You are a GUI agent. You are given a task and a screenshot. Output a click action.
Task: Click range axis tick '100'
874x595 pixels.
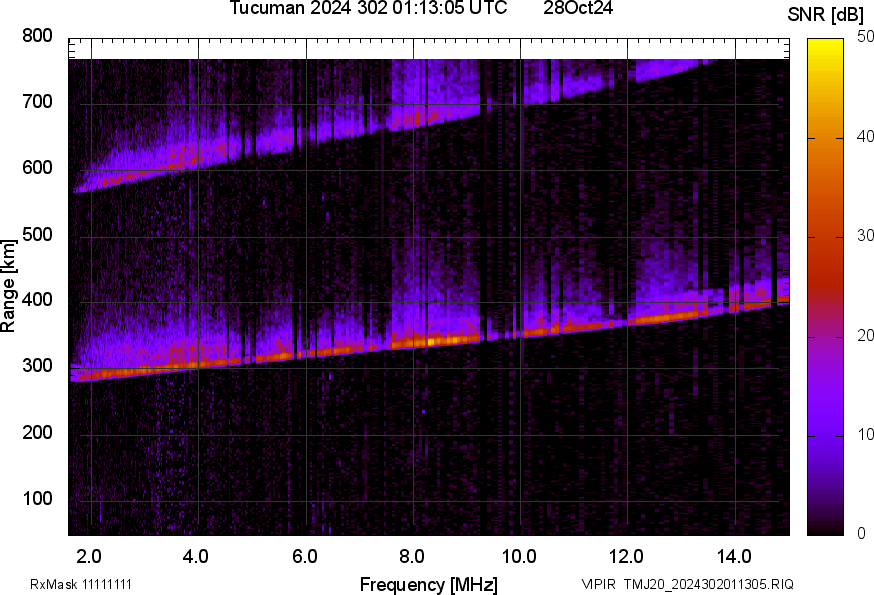(37, 499)
